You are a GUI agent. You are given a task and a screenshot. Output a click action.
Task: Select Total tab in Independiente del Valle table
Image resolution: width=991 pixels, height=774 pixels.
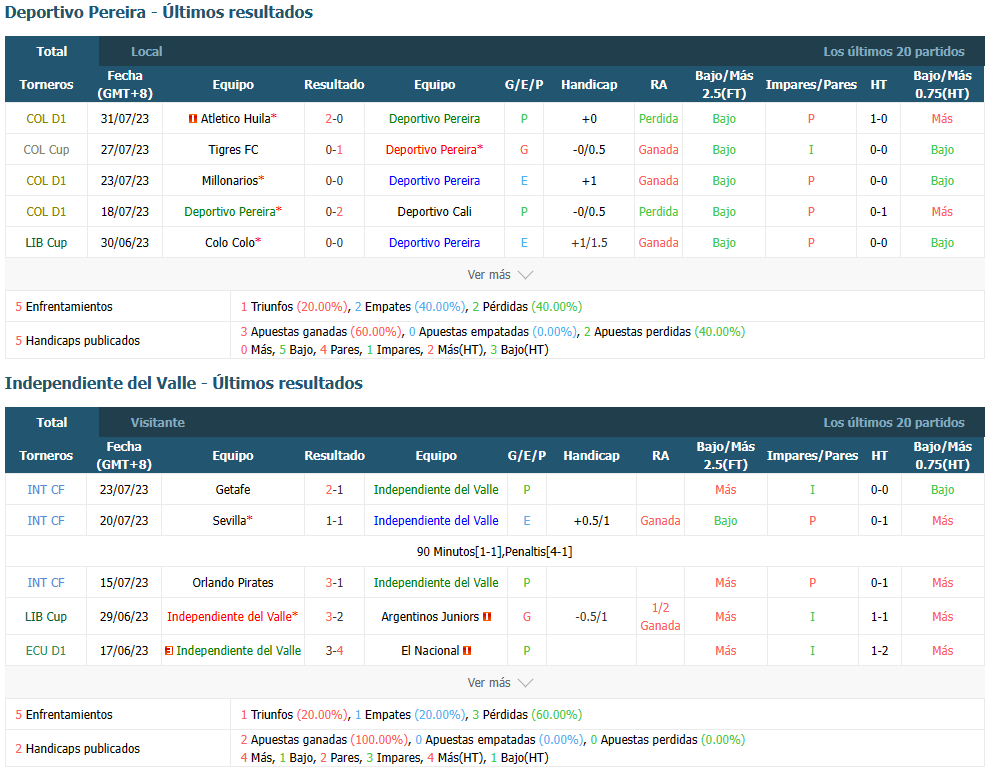52,422
